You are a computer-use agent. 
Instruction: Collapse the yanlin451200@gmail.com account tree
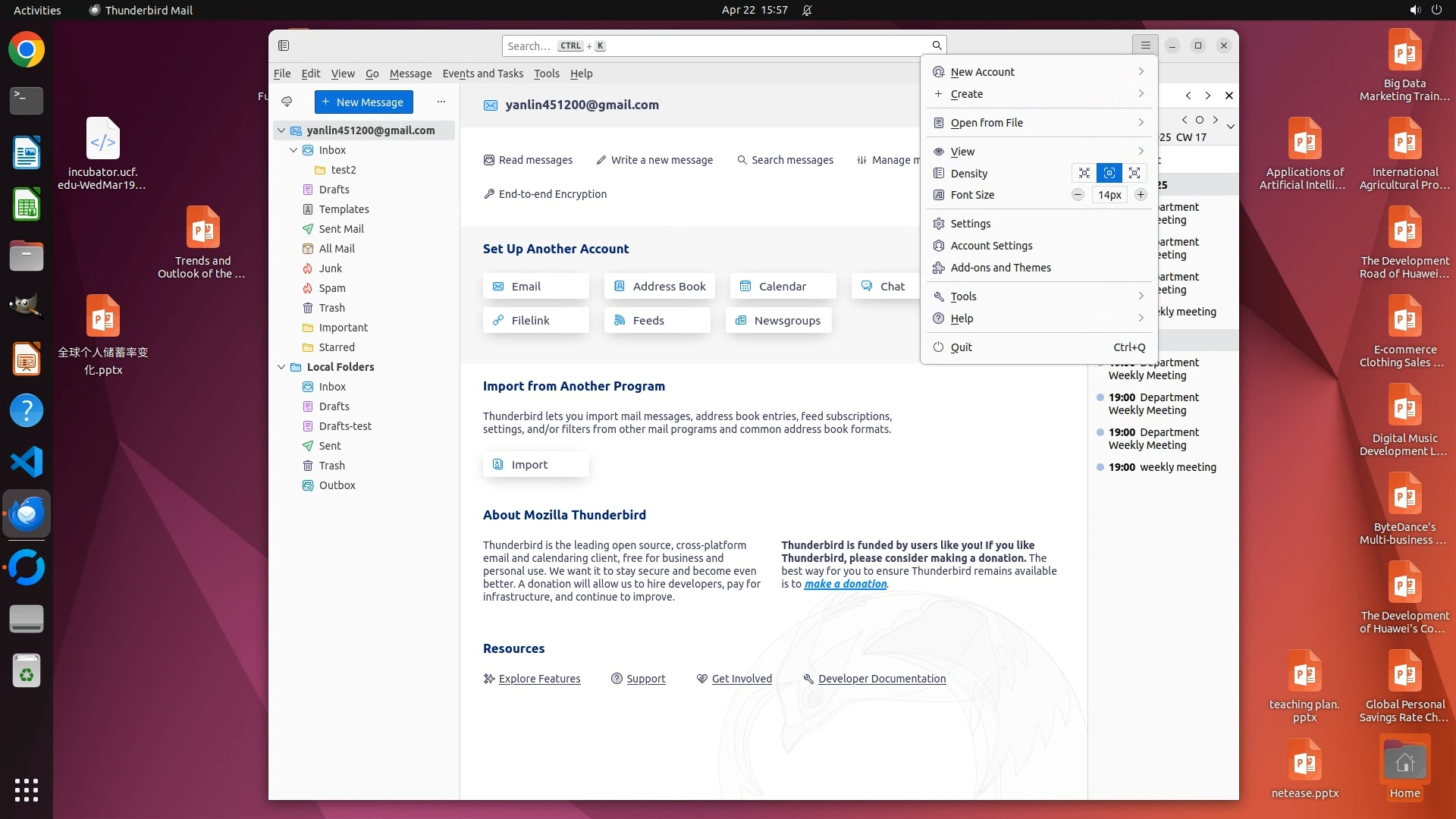tap(281, 130)
